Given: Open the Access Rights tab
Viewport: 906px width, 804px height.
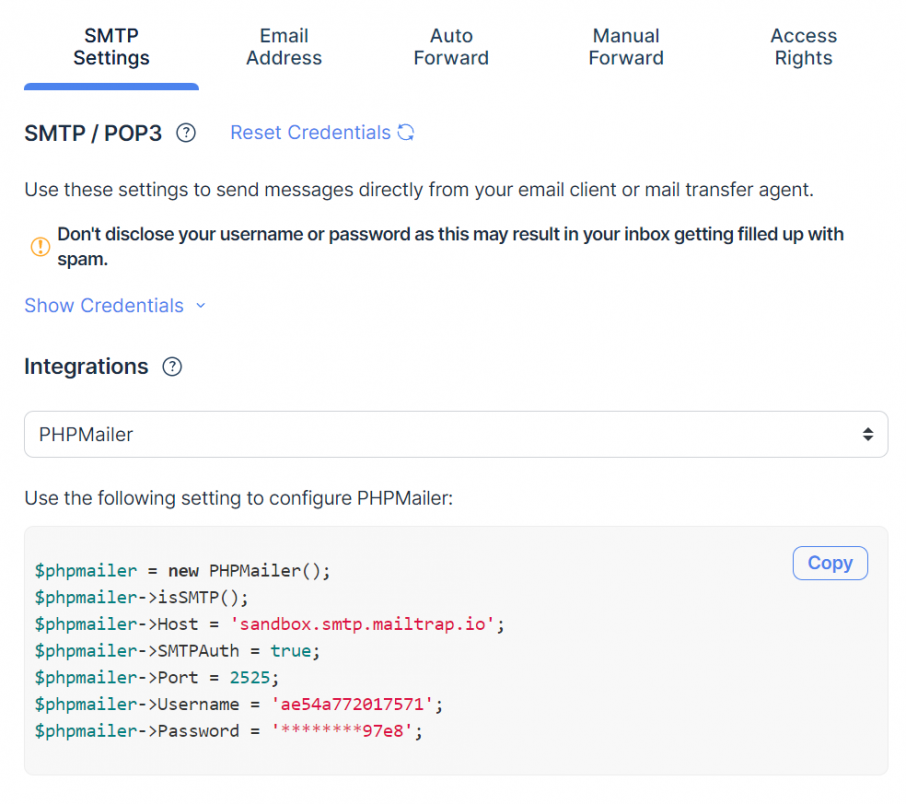Looking at the screenshot, I should click(x=803, y=47).
